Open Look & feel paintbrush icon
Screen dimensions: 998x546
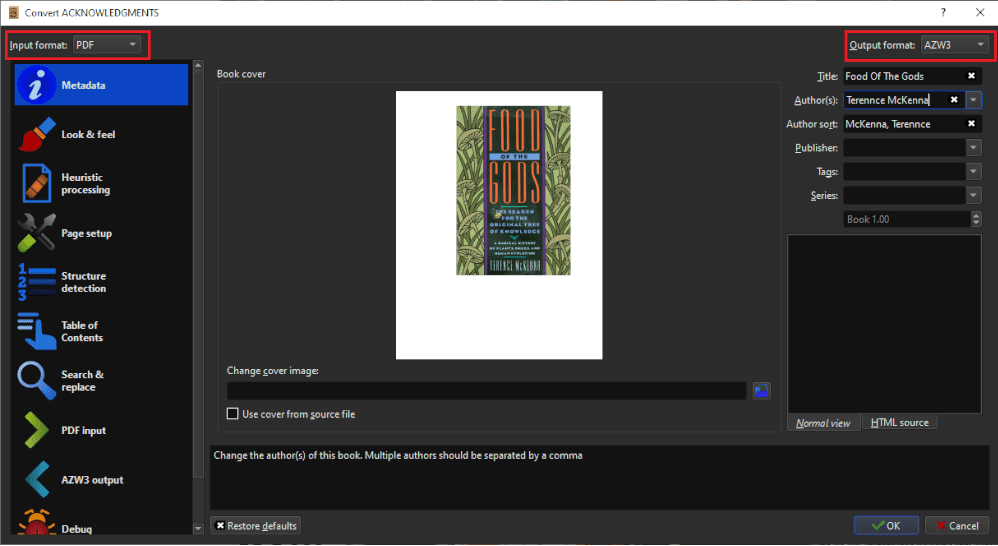point(37,134)
